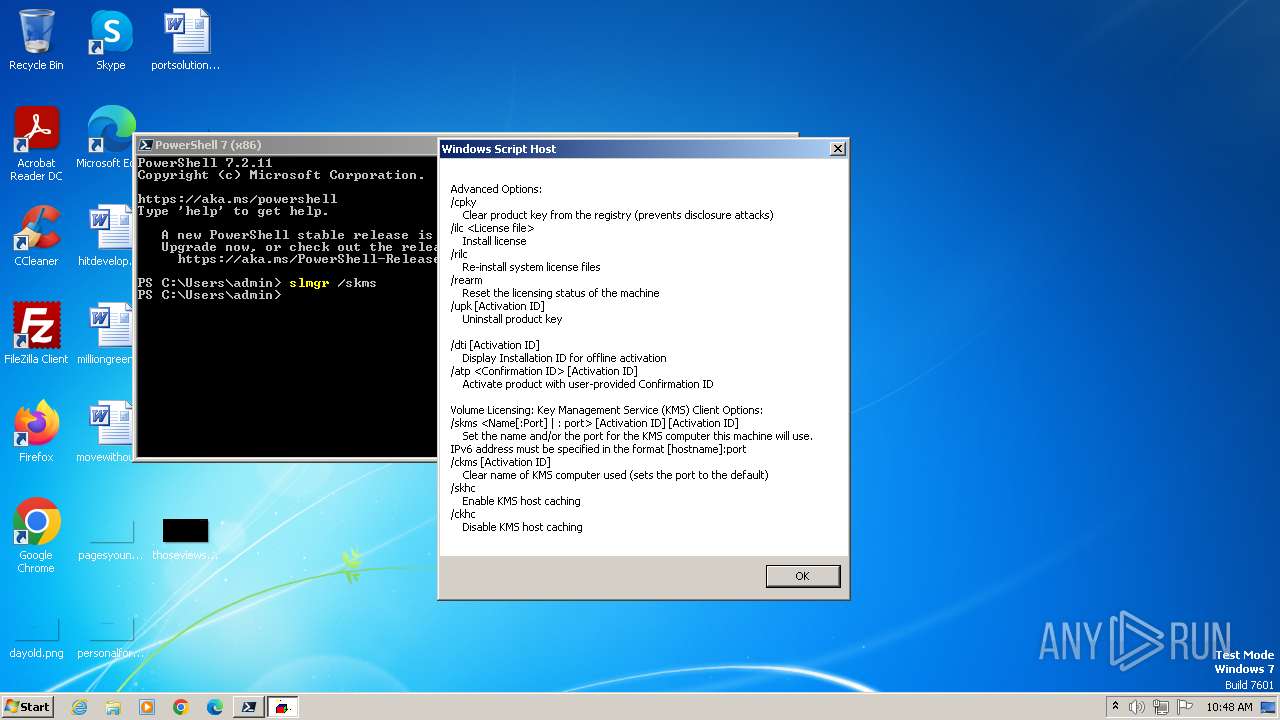Open the Recycle Bin desktop icon
This screenshot has height=720, width=1280.
click(36, 40)
